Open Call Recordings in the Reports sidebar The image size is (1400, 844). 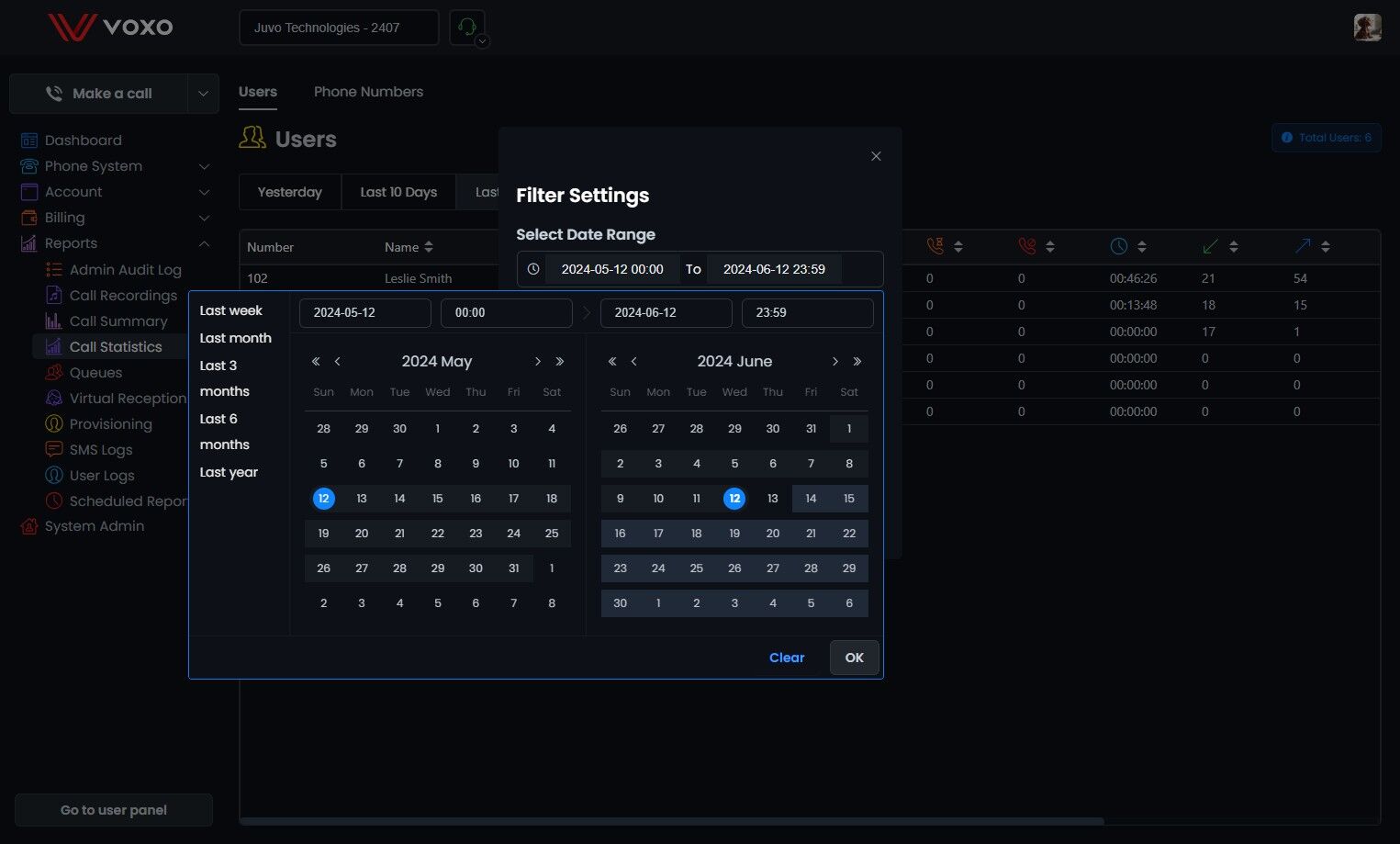point(123,296)
